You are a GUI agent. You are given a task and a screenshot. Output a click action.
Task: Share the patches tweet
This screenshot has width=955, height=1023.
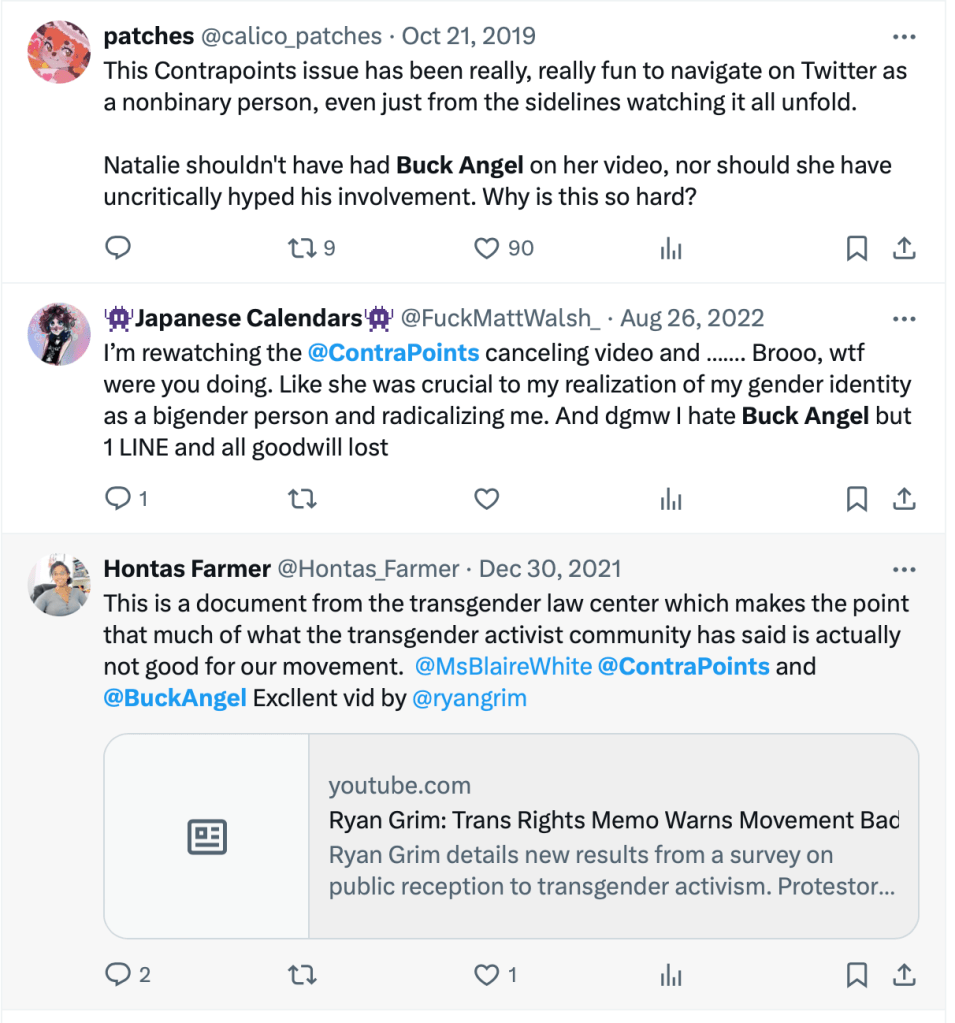904,249
